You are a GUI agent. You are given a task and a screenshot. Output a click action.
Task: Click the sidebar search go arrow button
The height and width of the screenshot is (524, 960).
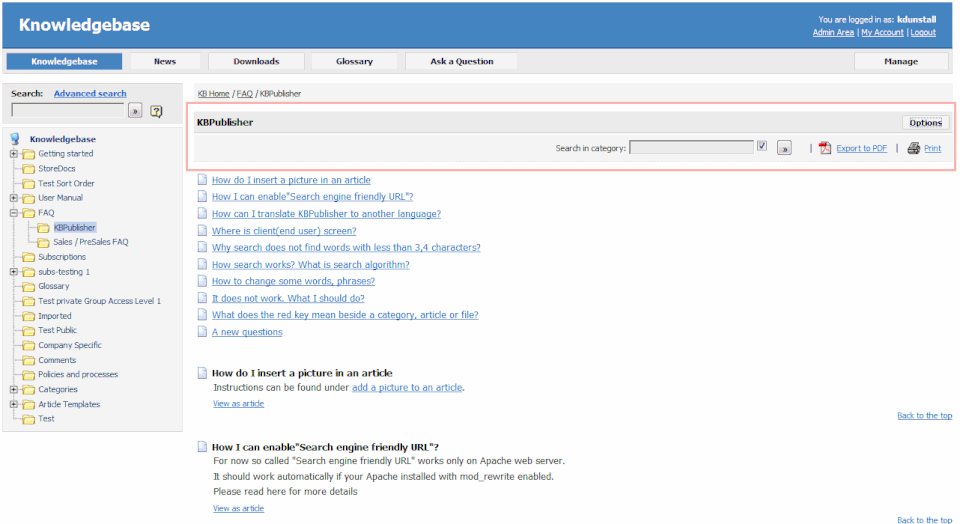[x=135, y=111]
